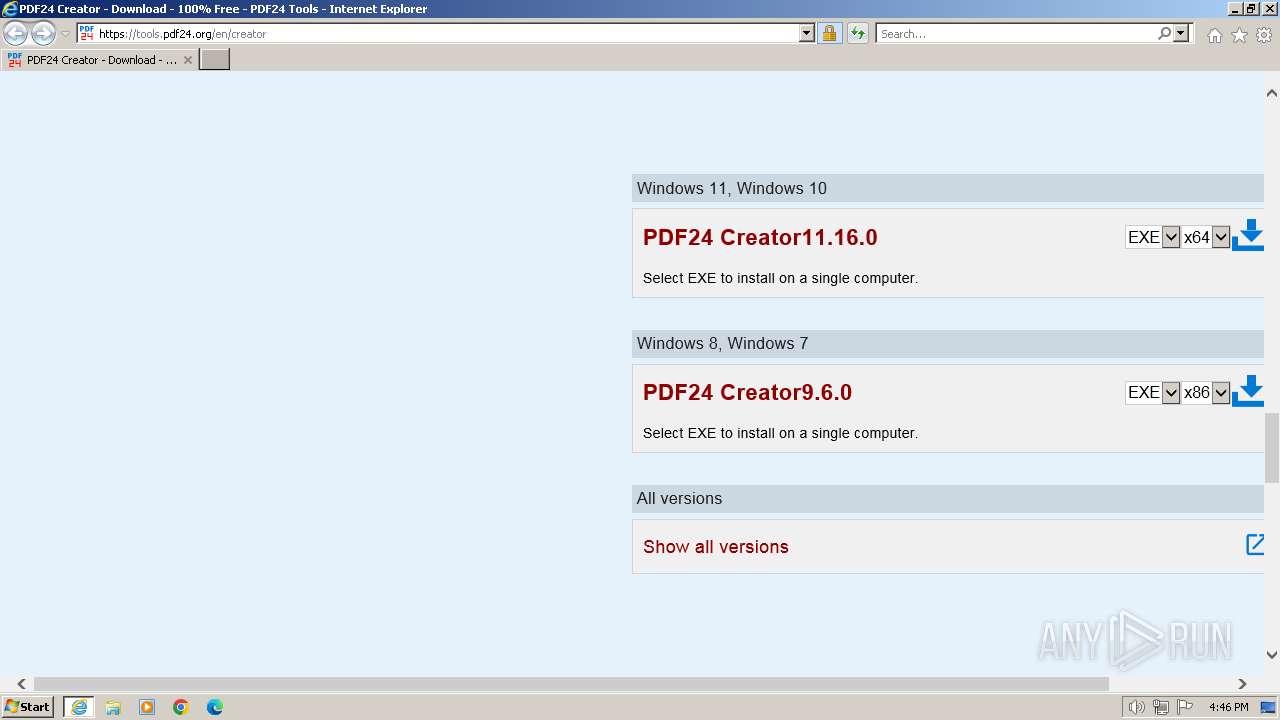Click the Windows 11, Windows 10 section header
The image size is (1280, 720).
click(x=948, y=188)
